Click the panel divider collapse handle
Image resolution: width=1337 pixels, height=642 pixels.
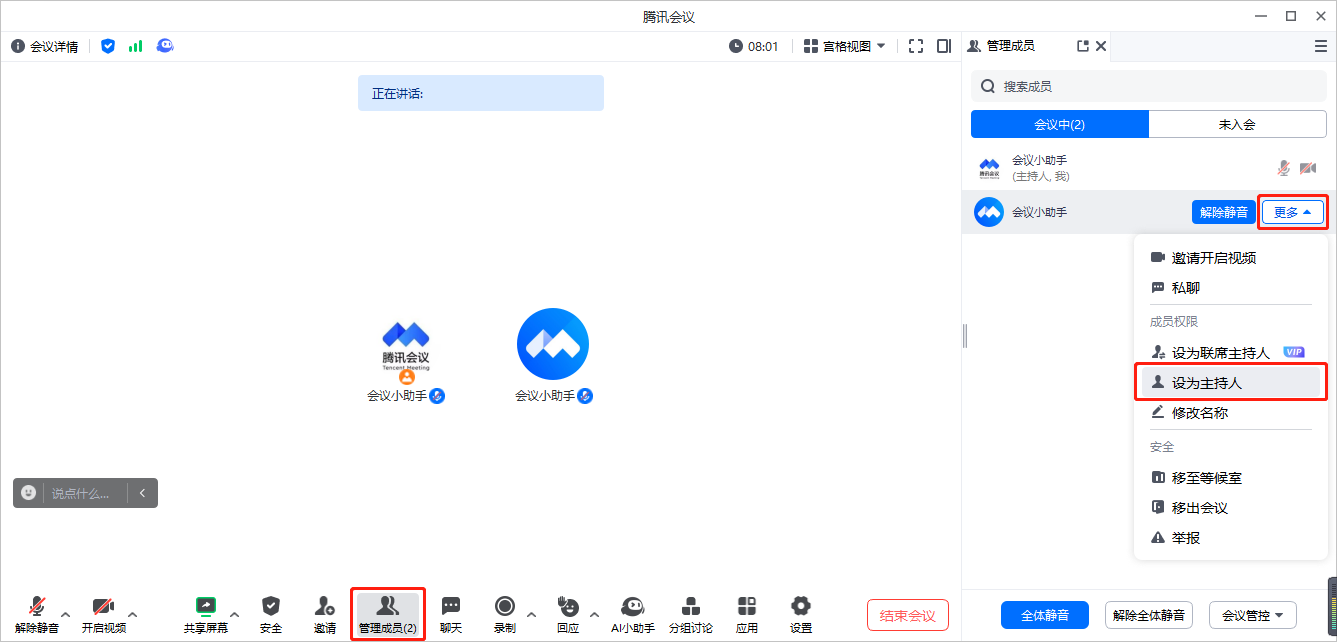[964, 336]
